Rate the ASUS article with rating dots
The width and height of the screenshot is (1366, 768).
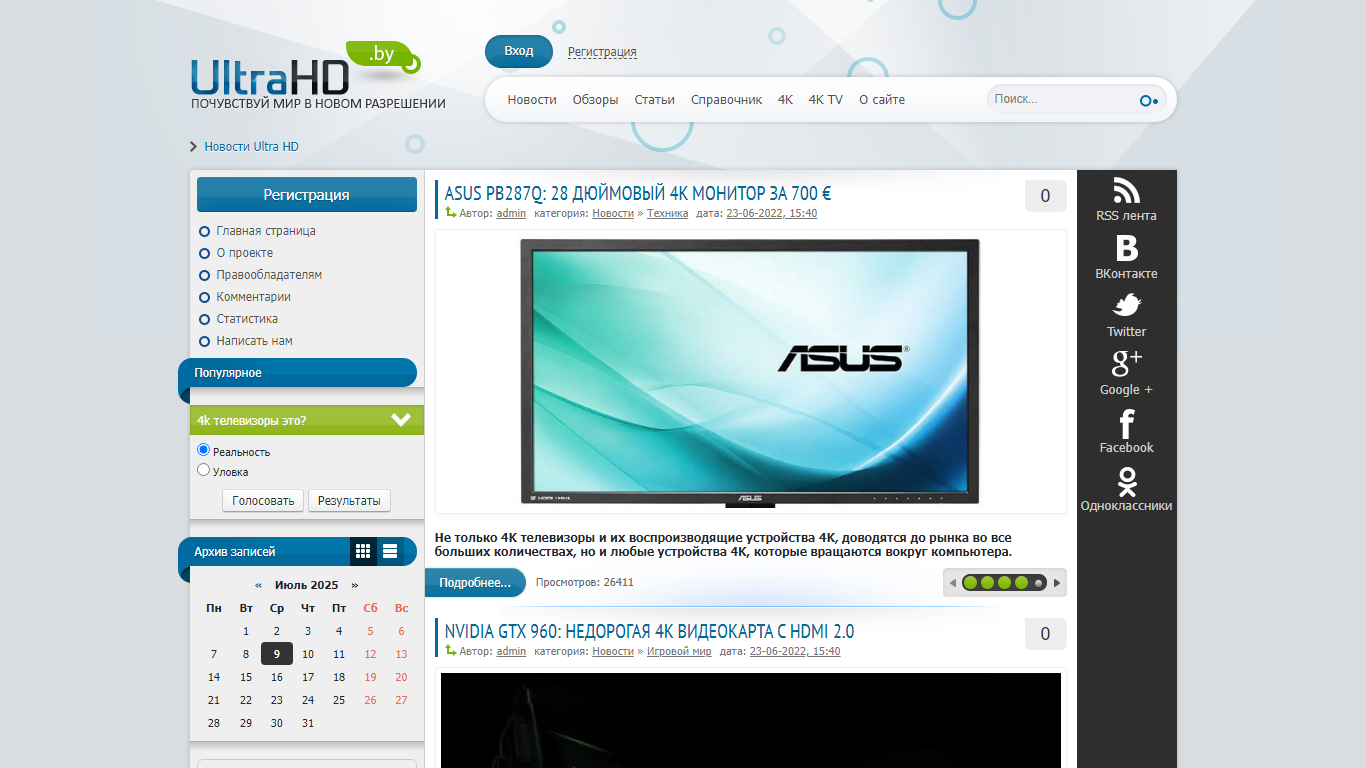[x=1004, y=582]
